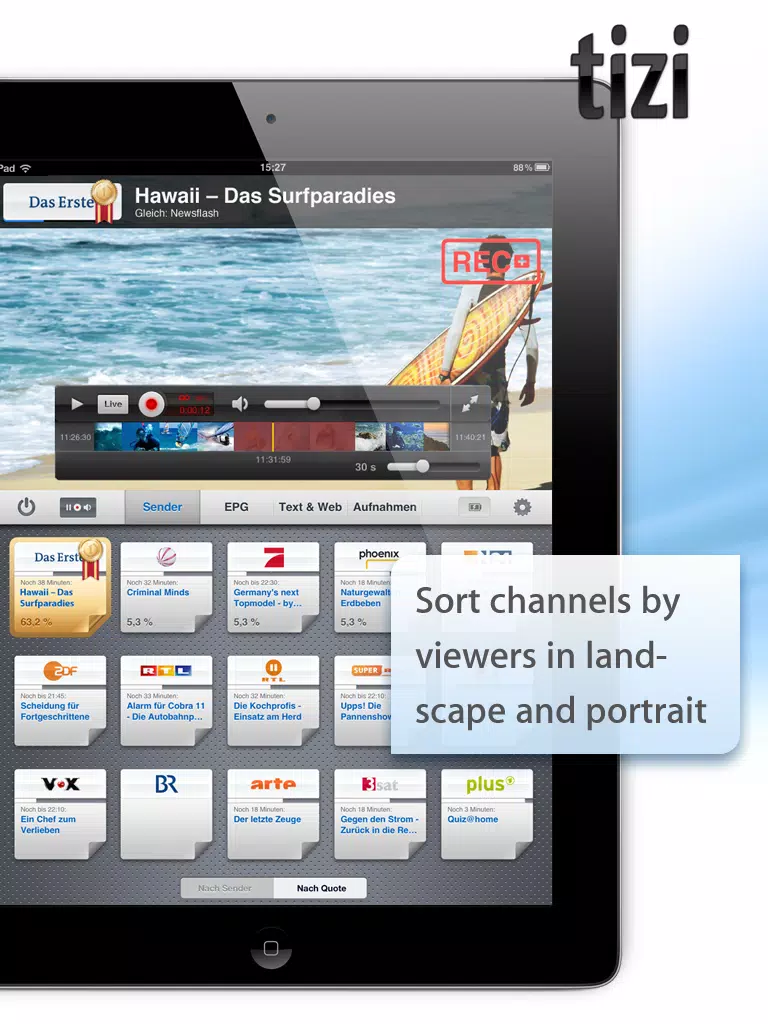768x1024 pixels.
Task: Select the VOX channel card
Action: click(60, 814)
